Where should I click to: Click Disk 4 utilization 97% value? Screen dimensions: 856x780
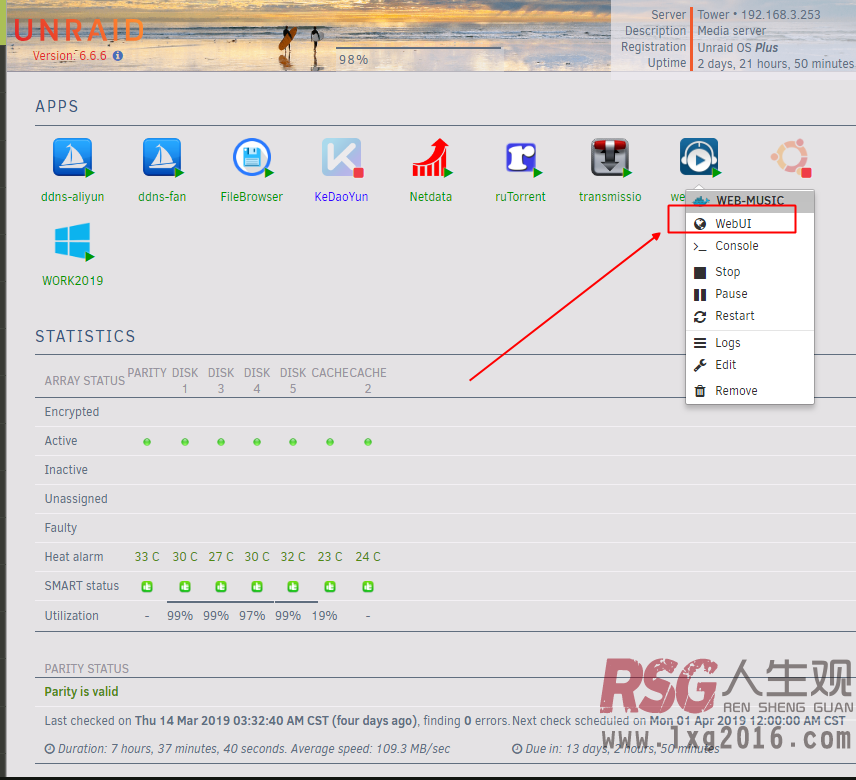click(x=252, y=616)
